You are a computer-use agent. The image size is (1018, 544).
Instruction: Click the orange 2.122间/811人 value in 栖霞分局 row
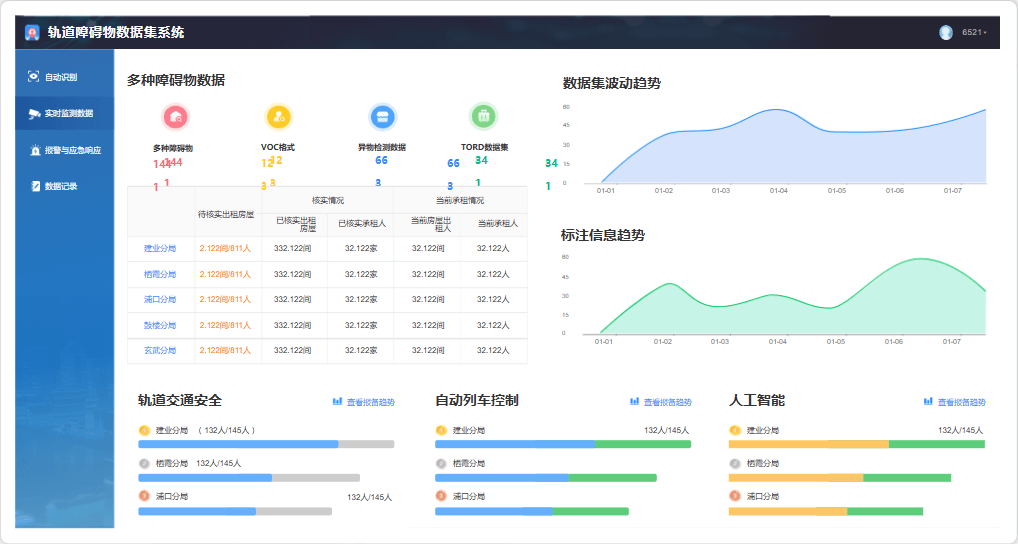(225, 274)
